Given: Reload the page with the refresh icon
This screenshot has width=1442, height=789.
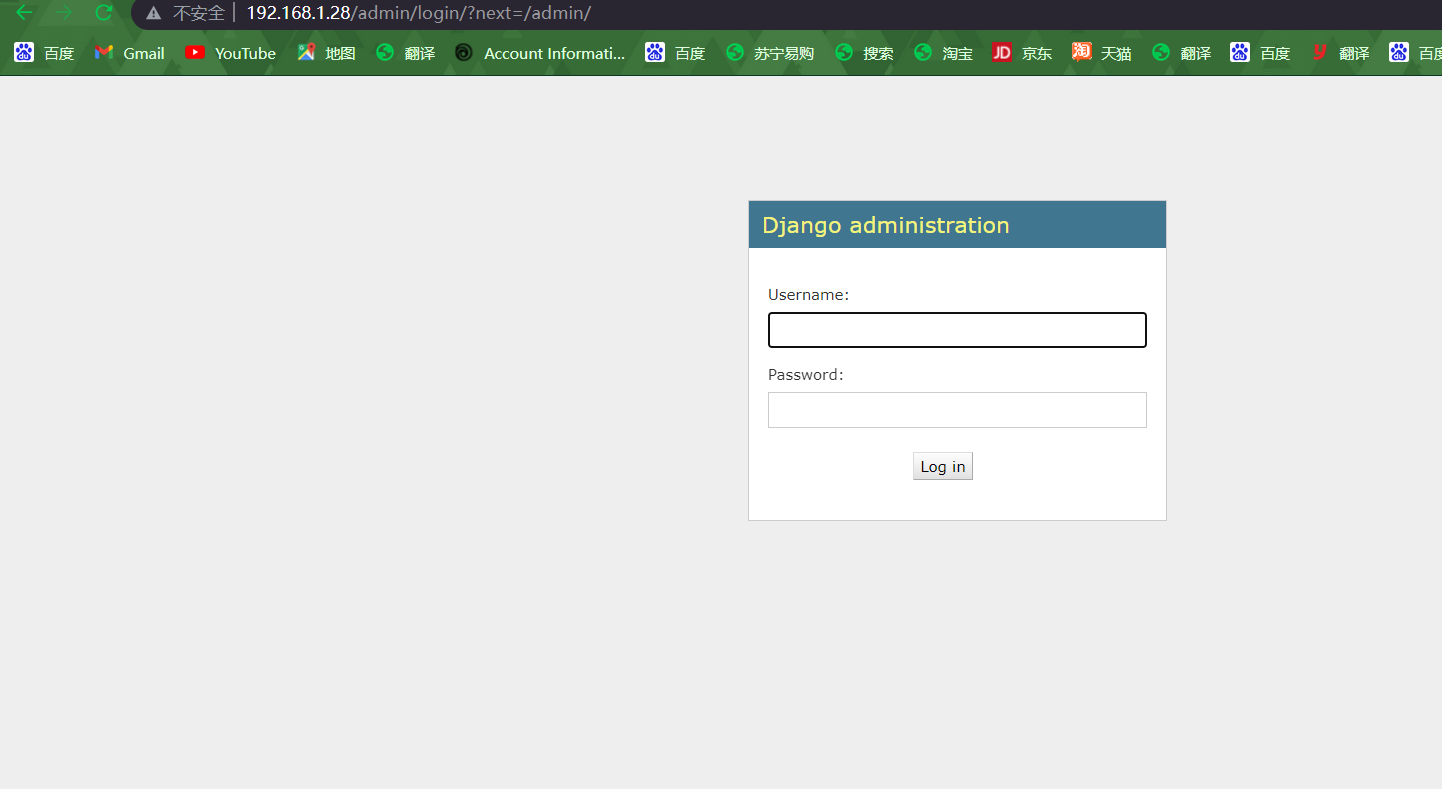Looking at the screenshot, I should 103,13.
